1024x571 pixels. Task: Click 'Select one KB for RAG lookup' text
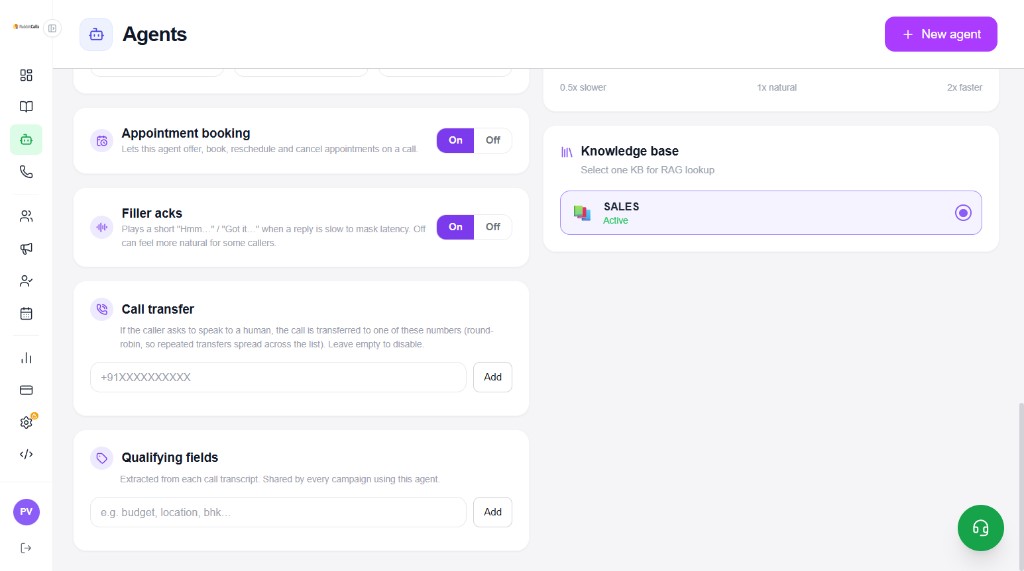point(647,170)
